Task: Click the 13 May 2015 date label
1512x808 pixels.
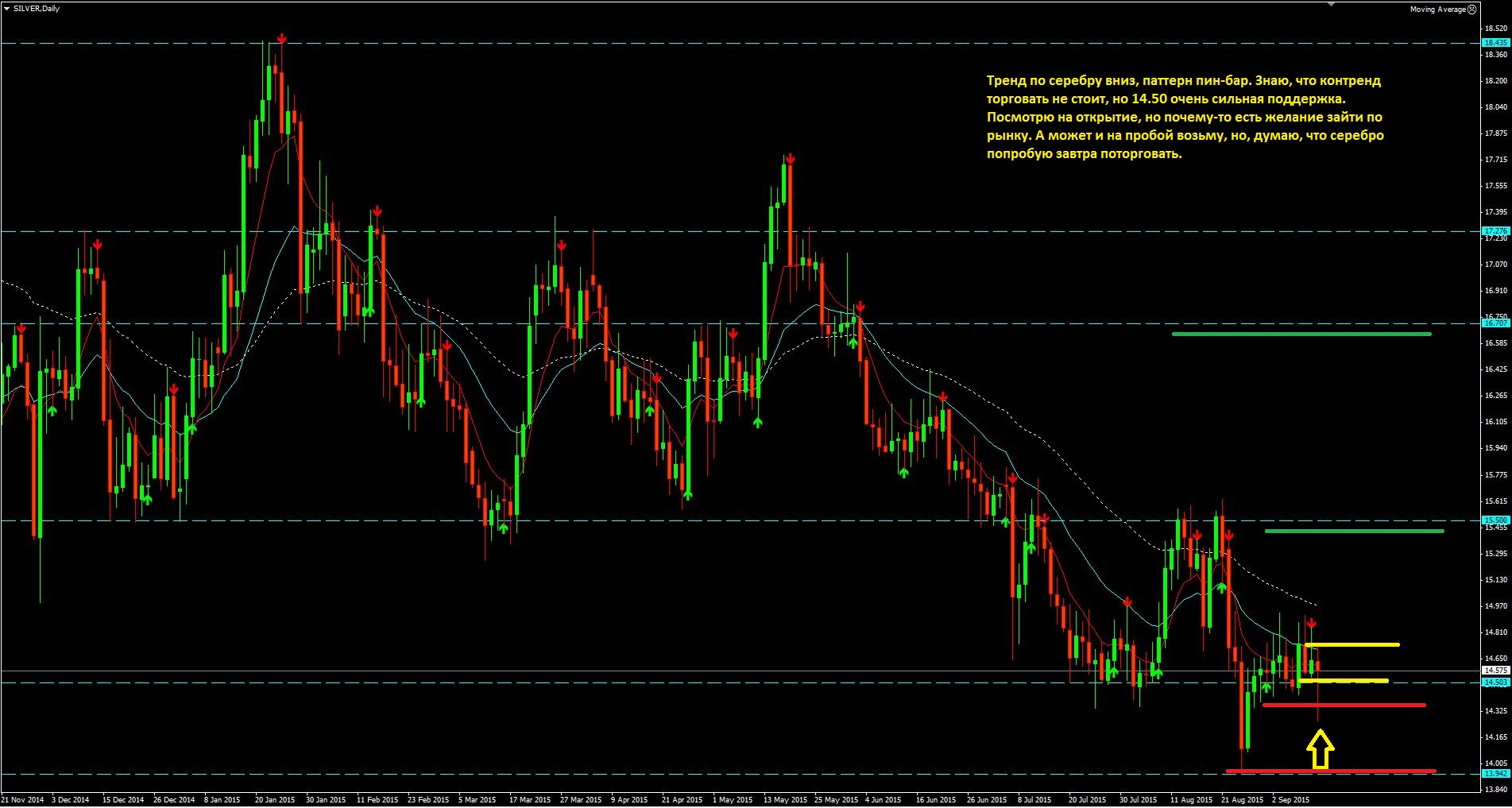Action: [785, 800]
